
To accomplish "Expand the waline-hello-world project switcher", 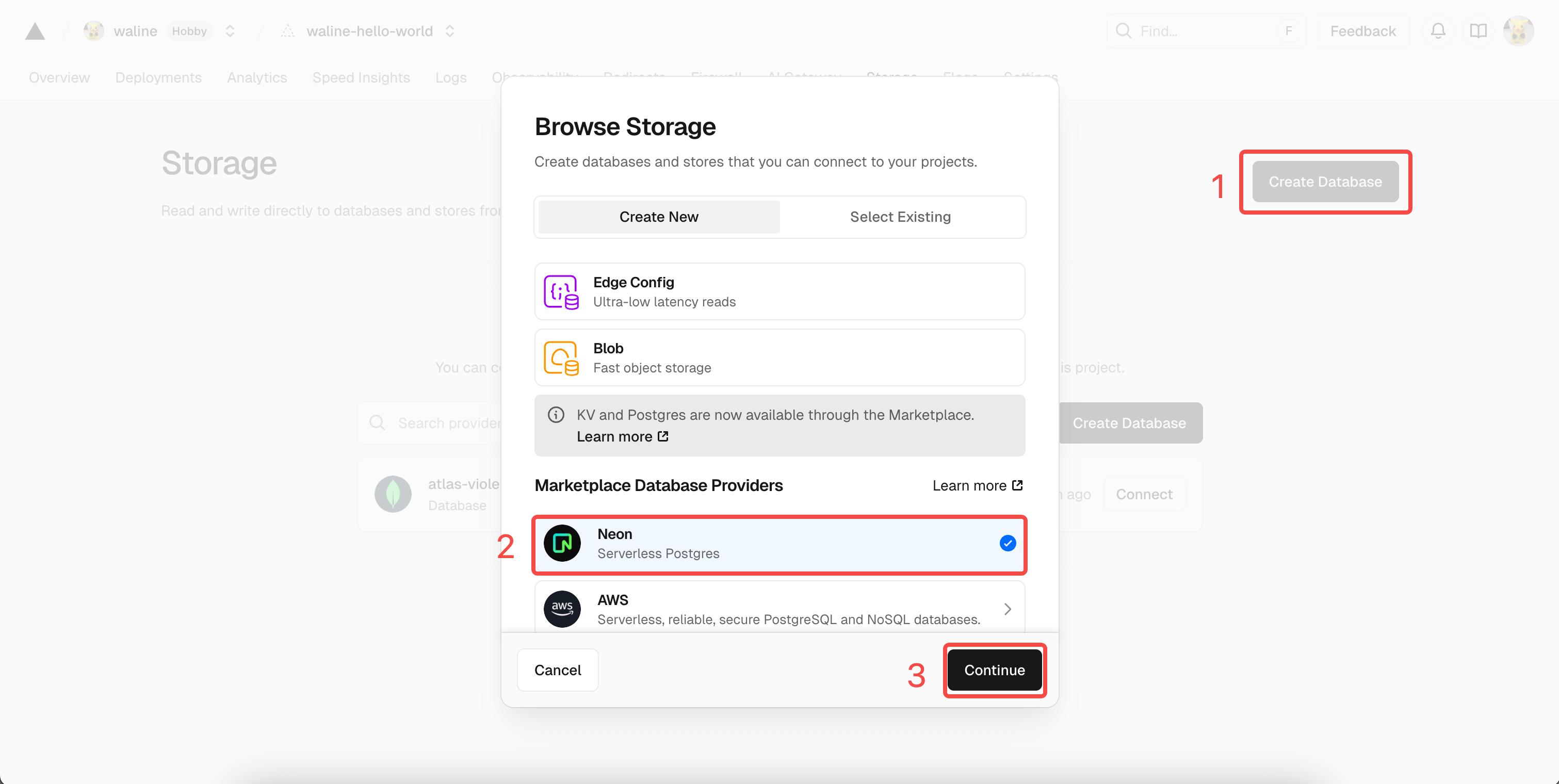I will click(450, 31).
